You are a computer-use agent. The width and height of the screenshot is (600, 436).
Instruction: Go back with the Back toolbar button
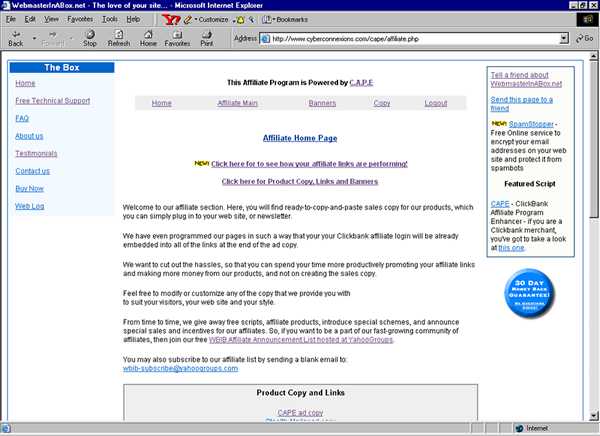16,38
